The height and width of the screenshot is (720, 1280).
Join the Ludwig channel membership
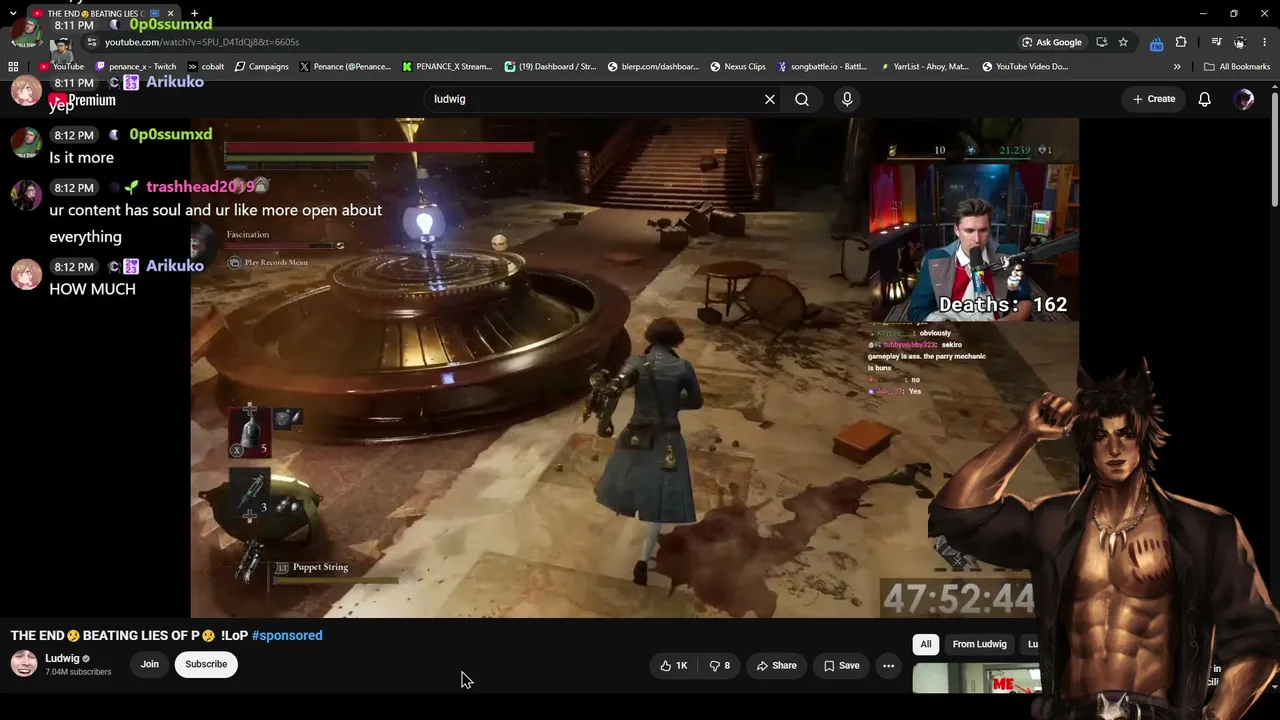tap(150, 664)
